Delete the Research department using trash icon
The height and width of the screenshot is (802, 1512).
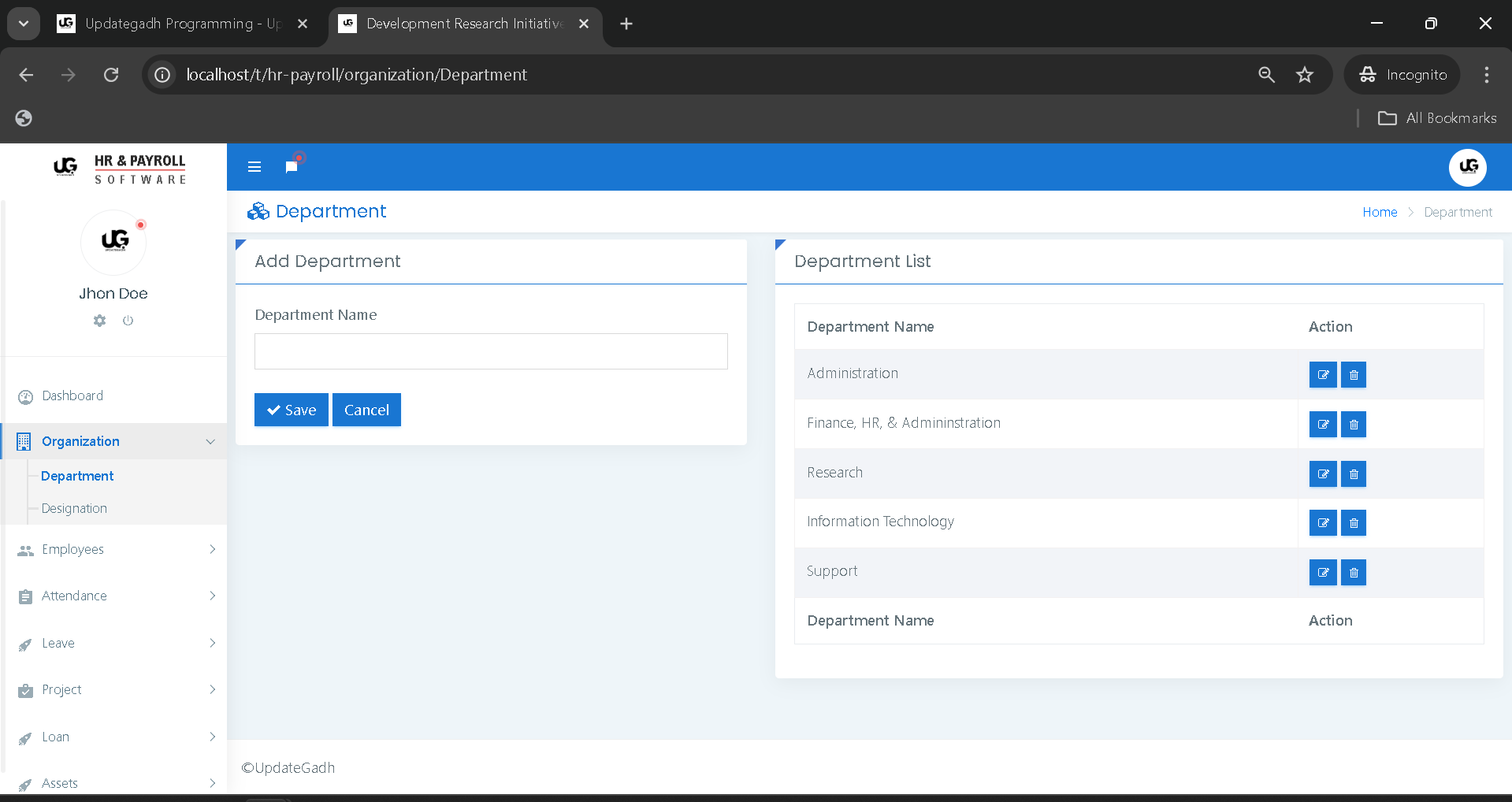click(1353, 474)
